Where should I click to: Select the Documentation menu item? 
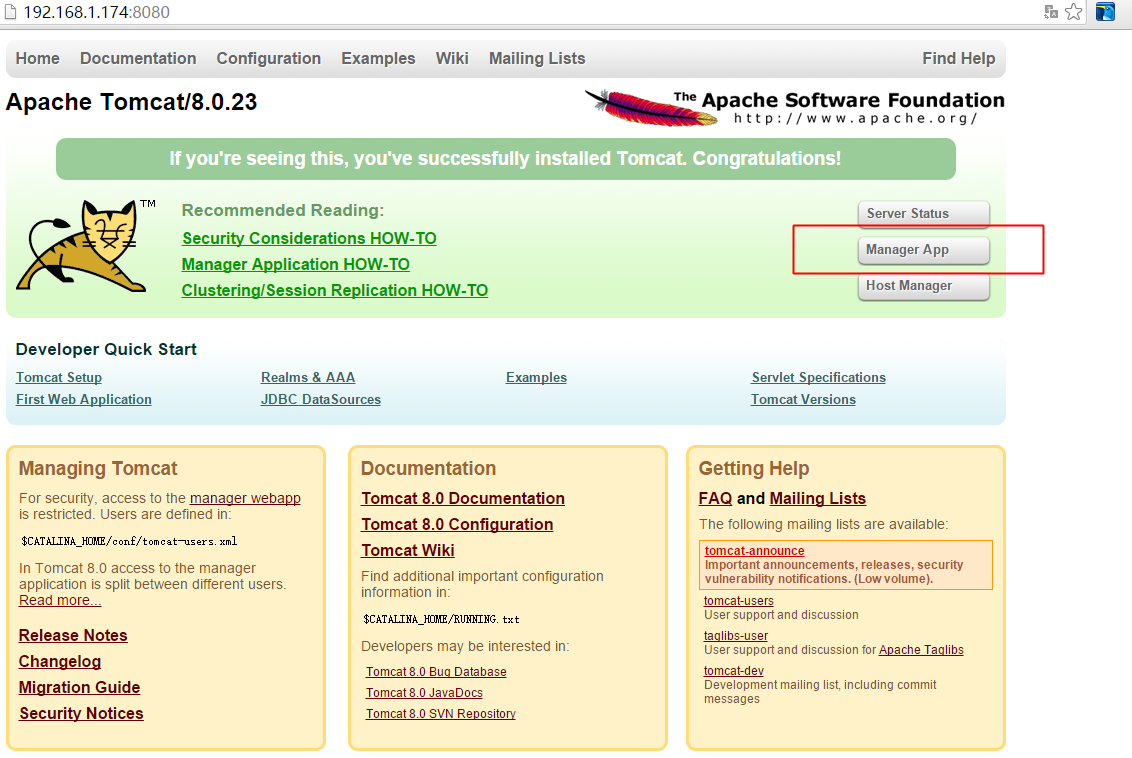137,58
